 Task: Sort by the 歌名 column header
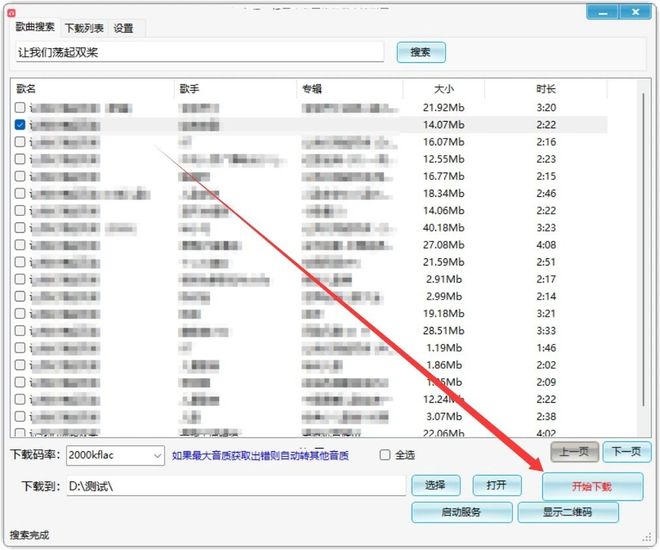26,89
